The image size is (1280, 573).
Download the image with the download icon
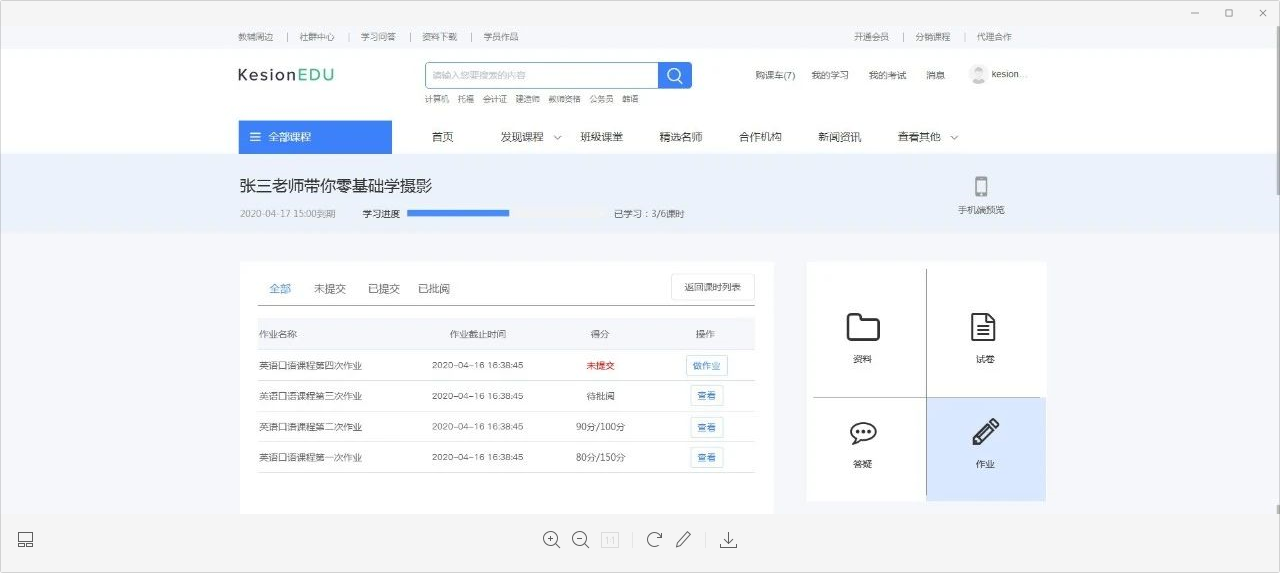728,540
